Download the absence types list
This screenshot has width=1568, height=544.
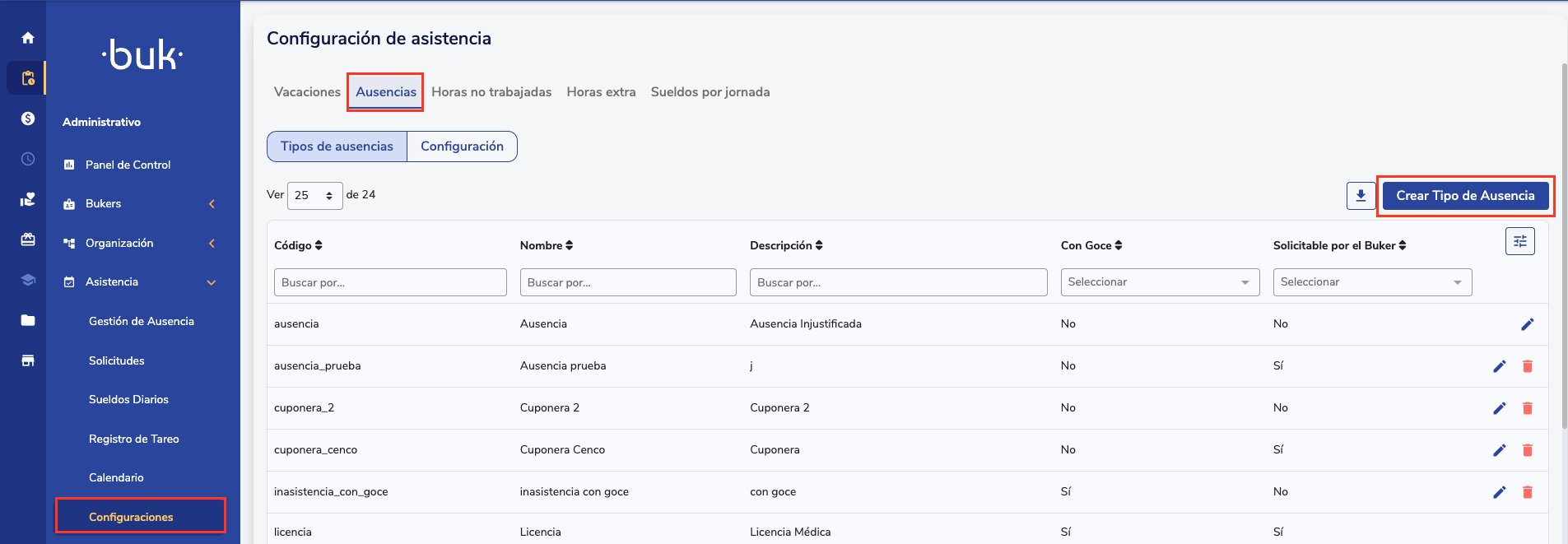[1361, 196]
